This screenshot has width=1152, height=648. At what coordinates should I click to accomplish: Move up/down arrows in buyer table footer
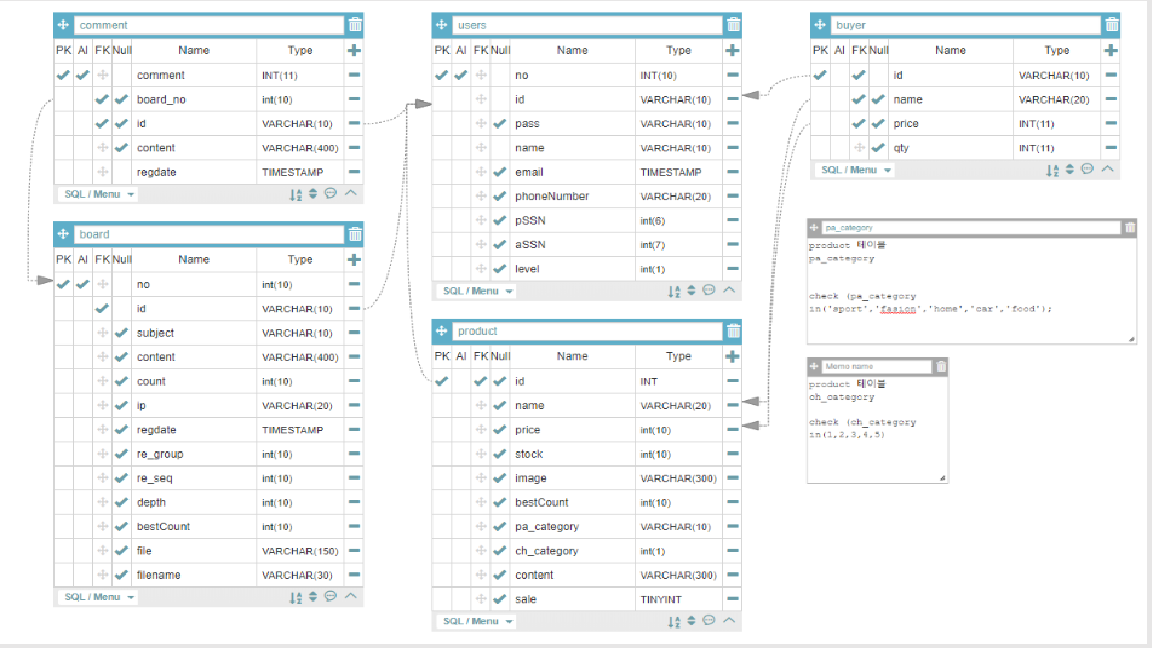coord(1070,170)
